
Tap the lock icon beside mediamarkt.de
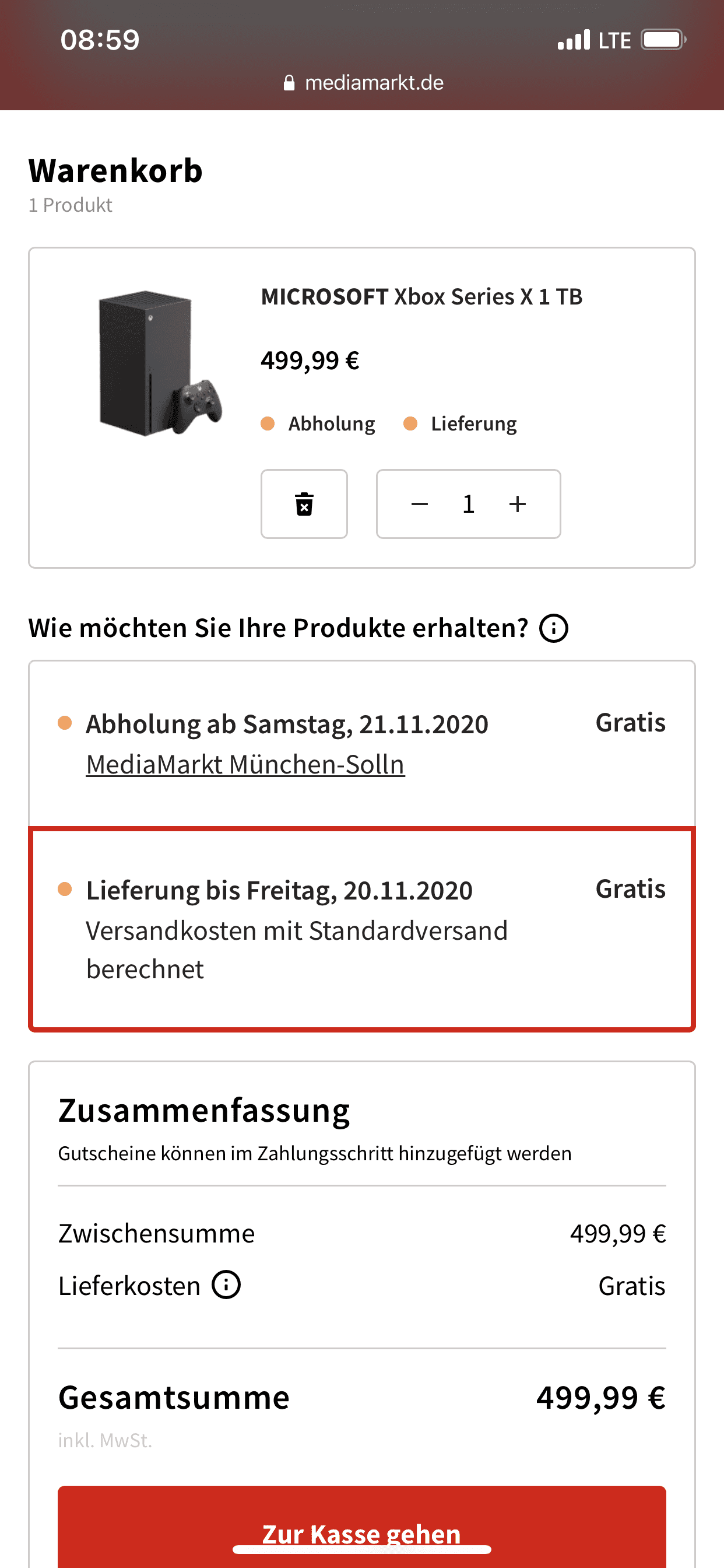coord(289,83)
